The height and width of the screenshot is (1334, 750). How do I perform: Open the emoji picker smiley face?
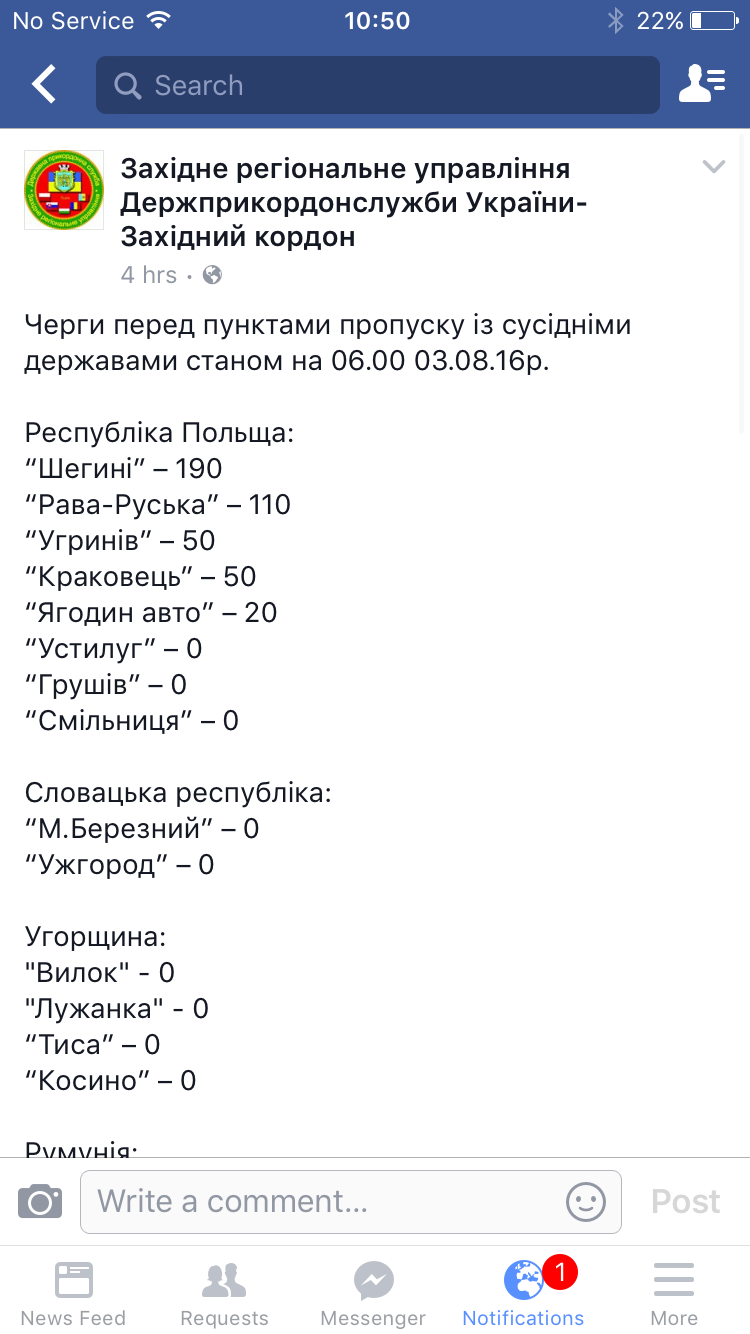[x=586, y=1201]
